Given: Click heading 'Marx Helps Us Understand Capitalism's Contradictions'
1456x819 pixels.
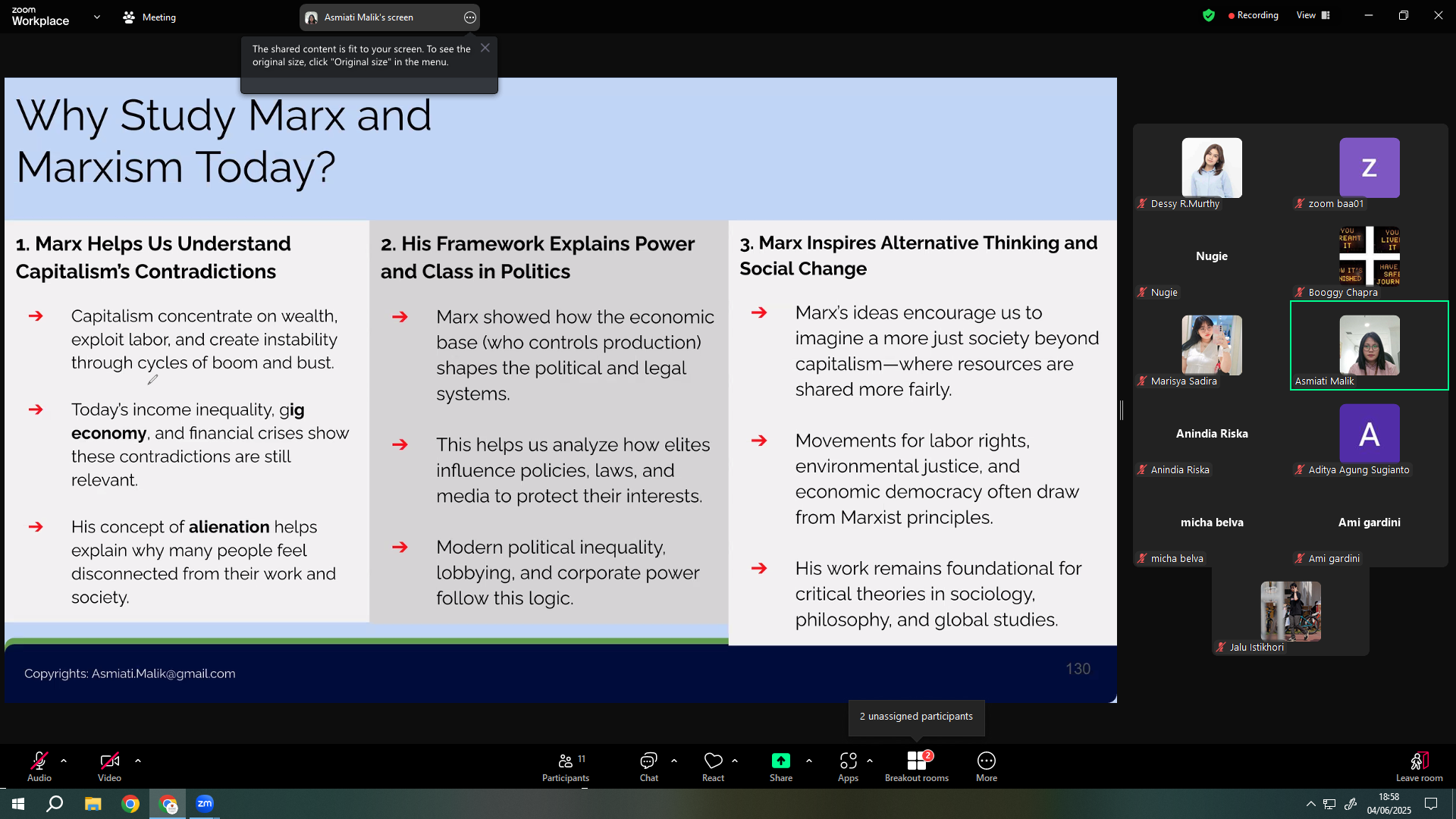Looking at the screenshot, I should tap(153, 258).
